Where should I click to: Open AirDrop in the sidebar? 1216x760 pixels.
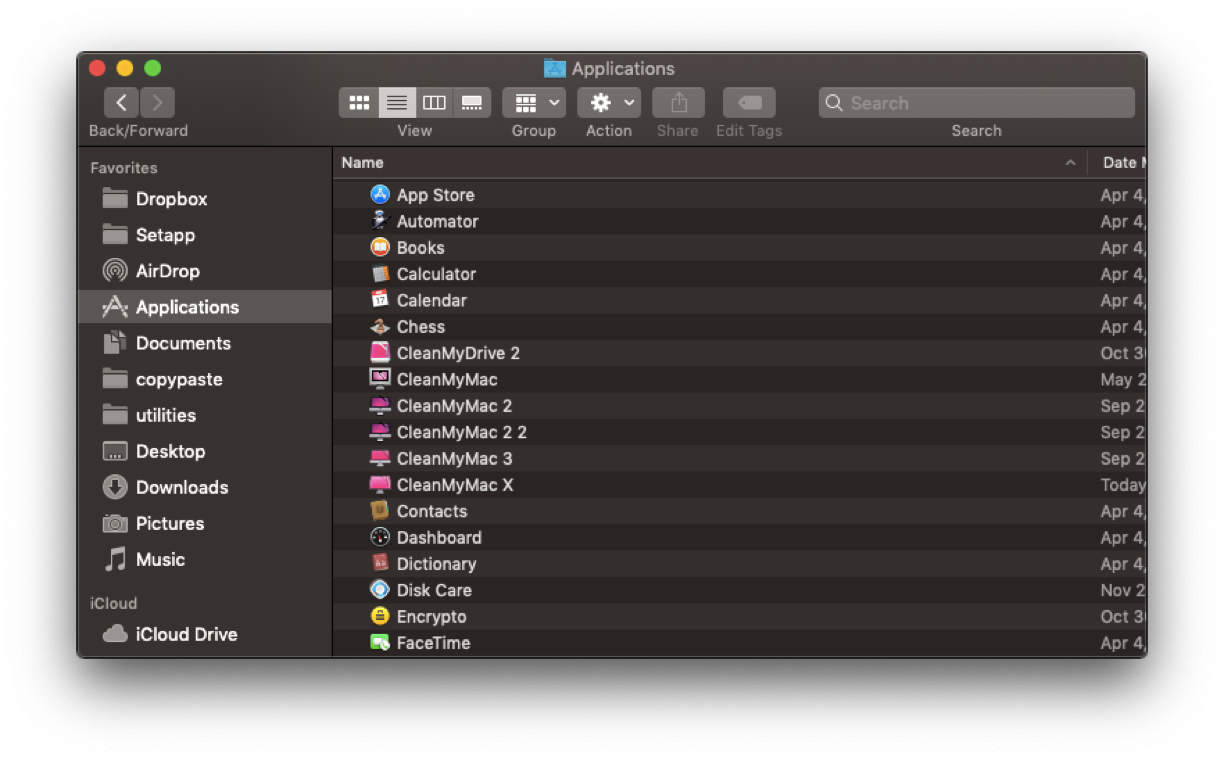click(204, 271)
